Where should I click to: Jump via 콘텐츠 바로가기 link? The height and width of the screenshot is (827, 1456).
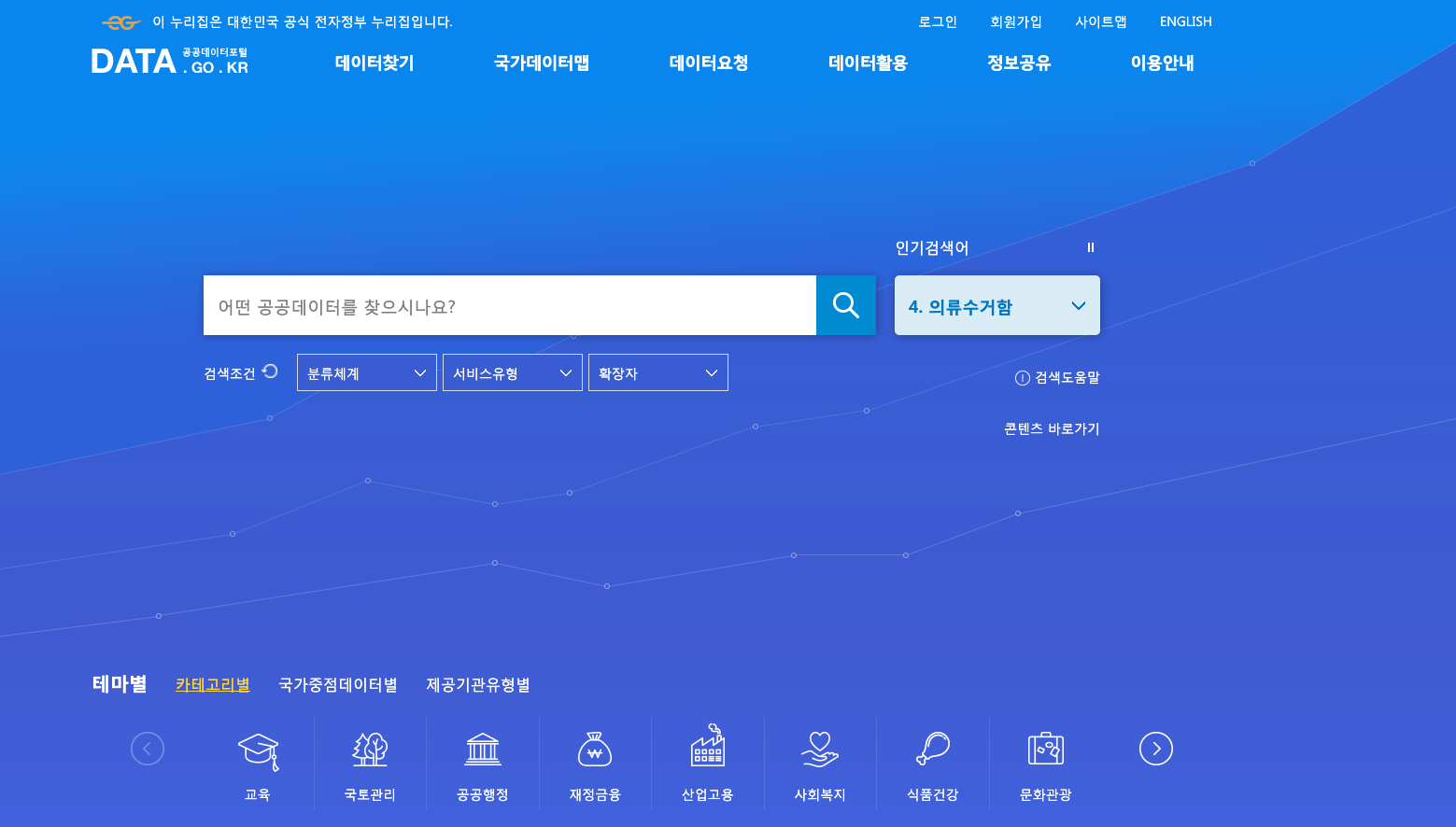click(1052, 428)
